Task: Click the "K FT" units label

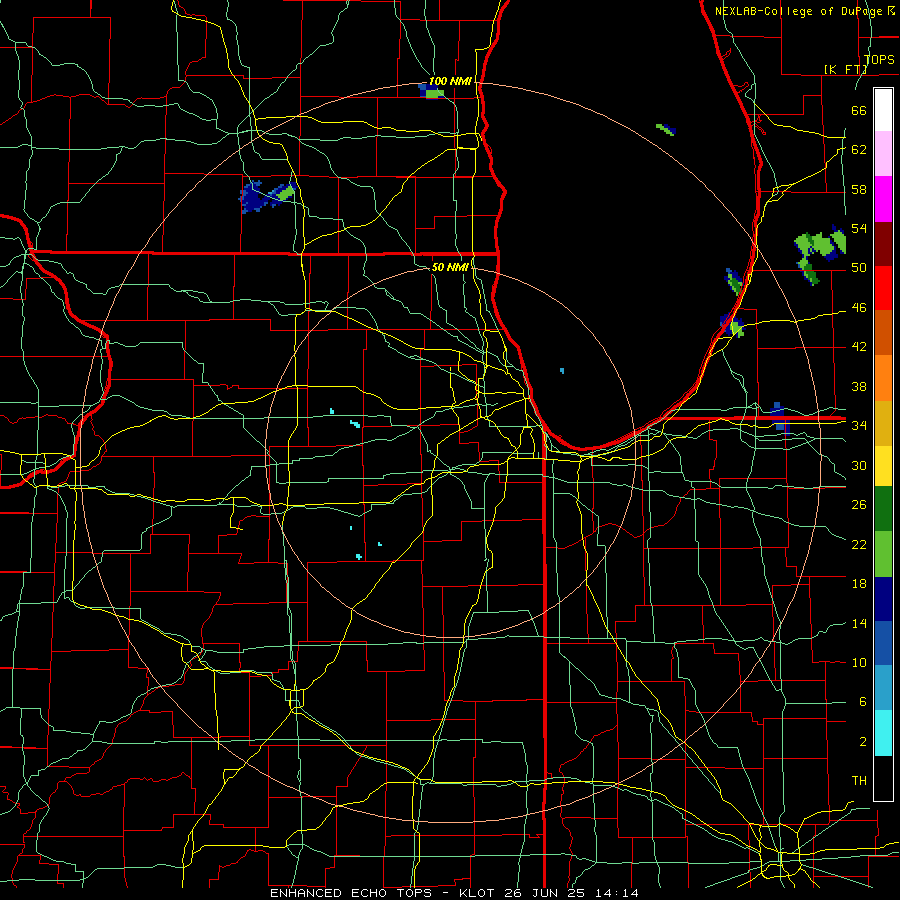Action: click(845, 69)
